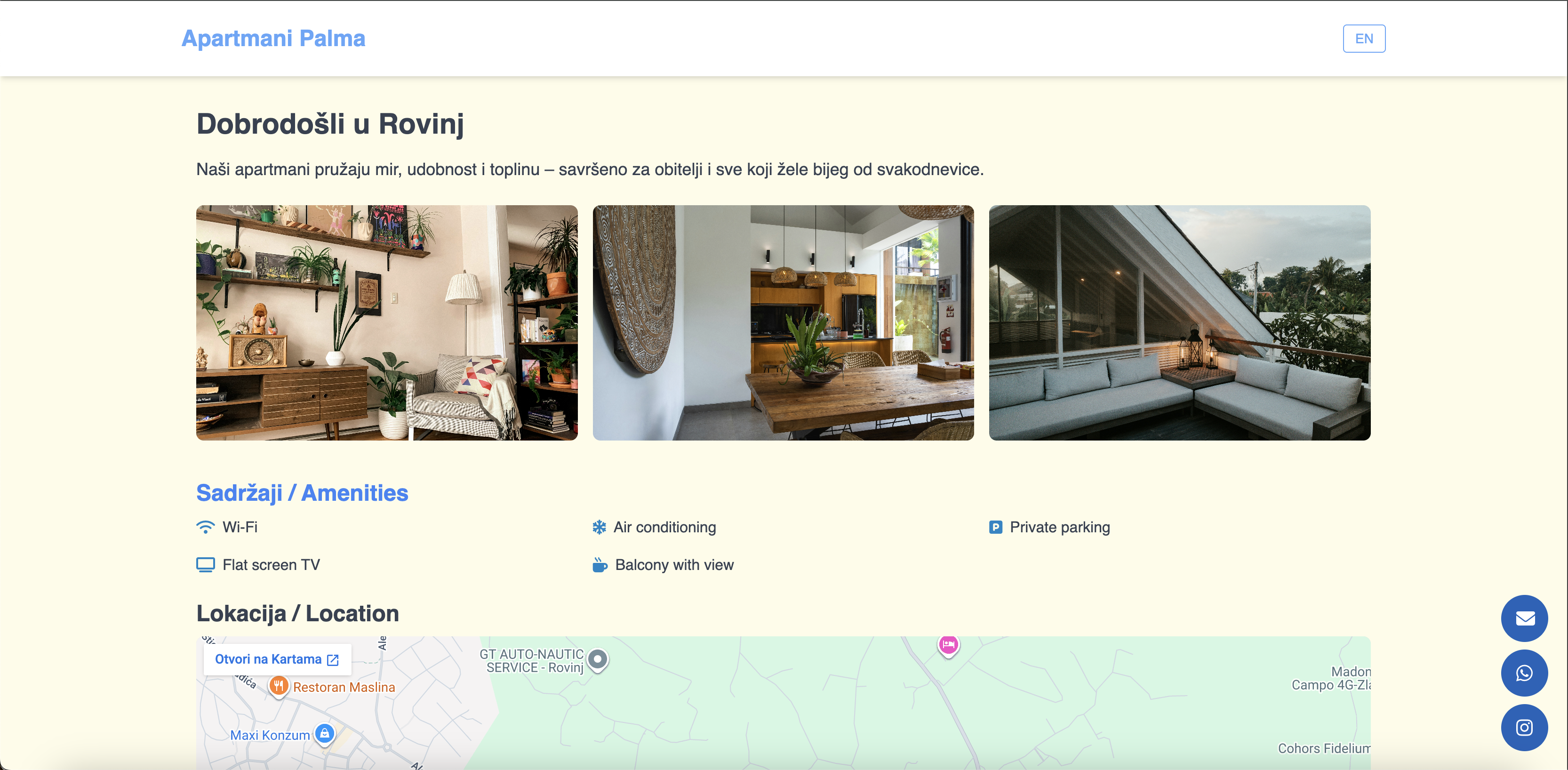
Task: Go home via Apartmani Palma logo
Action: [x=273, y=38]
